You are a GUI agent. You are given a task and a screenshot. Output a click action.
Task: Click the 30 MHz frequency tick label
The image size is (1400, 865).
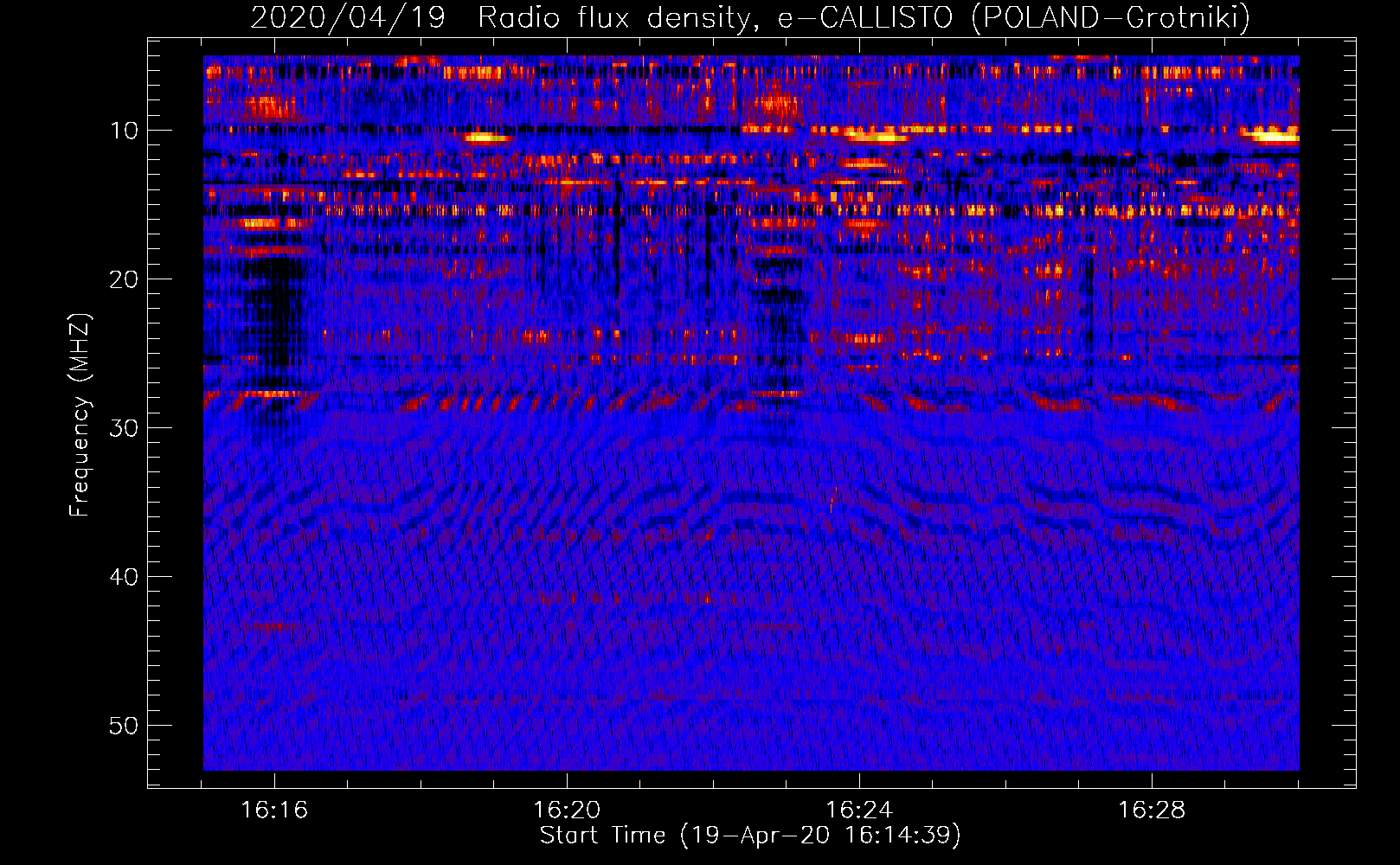pyautogui.click(x=125, y=428)
